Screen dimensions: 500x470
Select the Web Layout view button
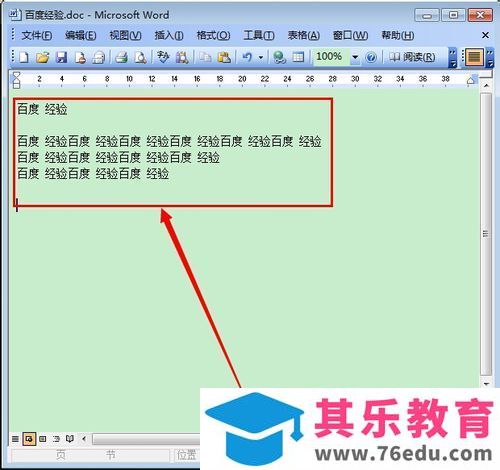click(x=29, y=439)
